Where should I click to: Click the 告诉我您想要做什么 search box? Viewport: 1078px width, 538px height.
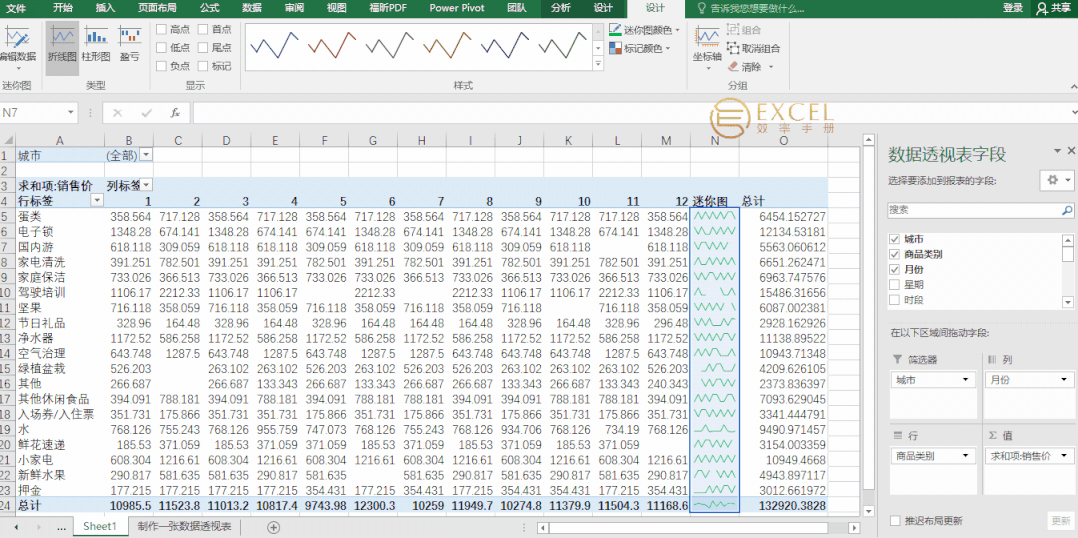click(751, 8)
